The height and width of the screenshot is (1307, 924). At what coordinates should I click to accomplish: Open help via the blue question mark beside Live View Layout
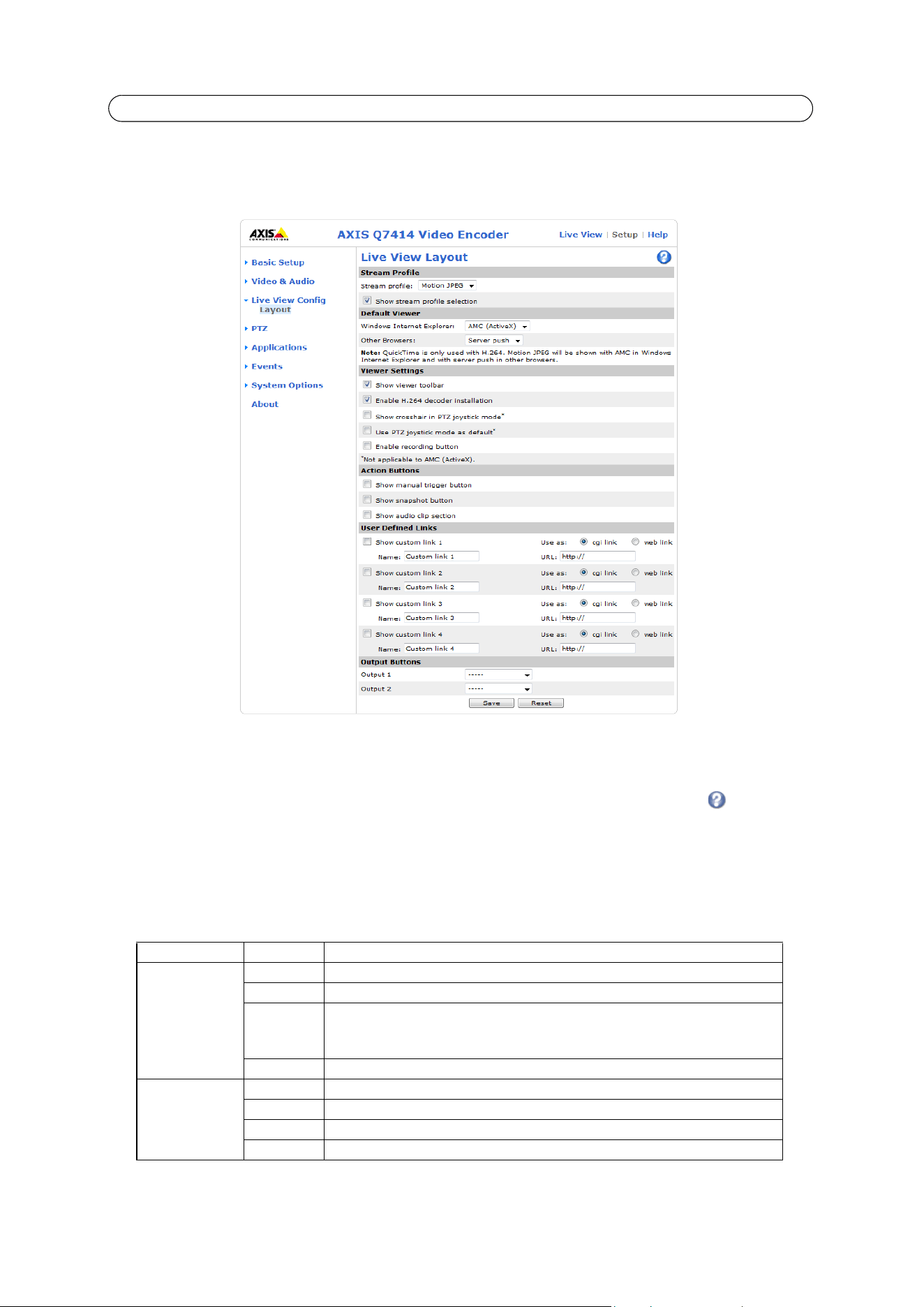click(x=664, y=258)
